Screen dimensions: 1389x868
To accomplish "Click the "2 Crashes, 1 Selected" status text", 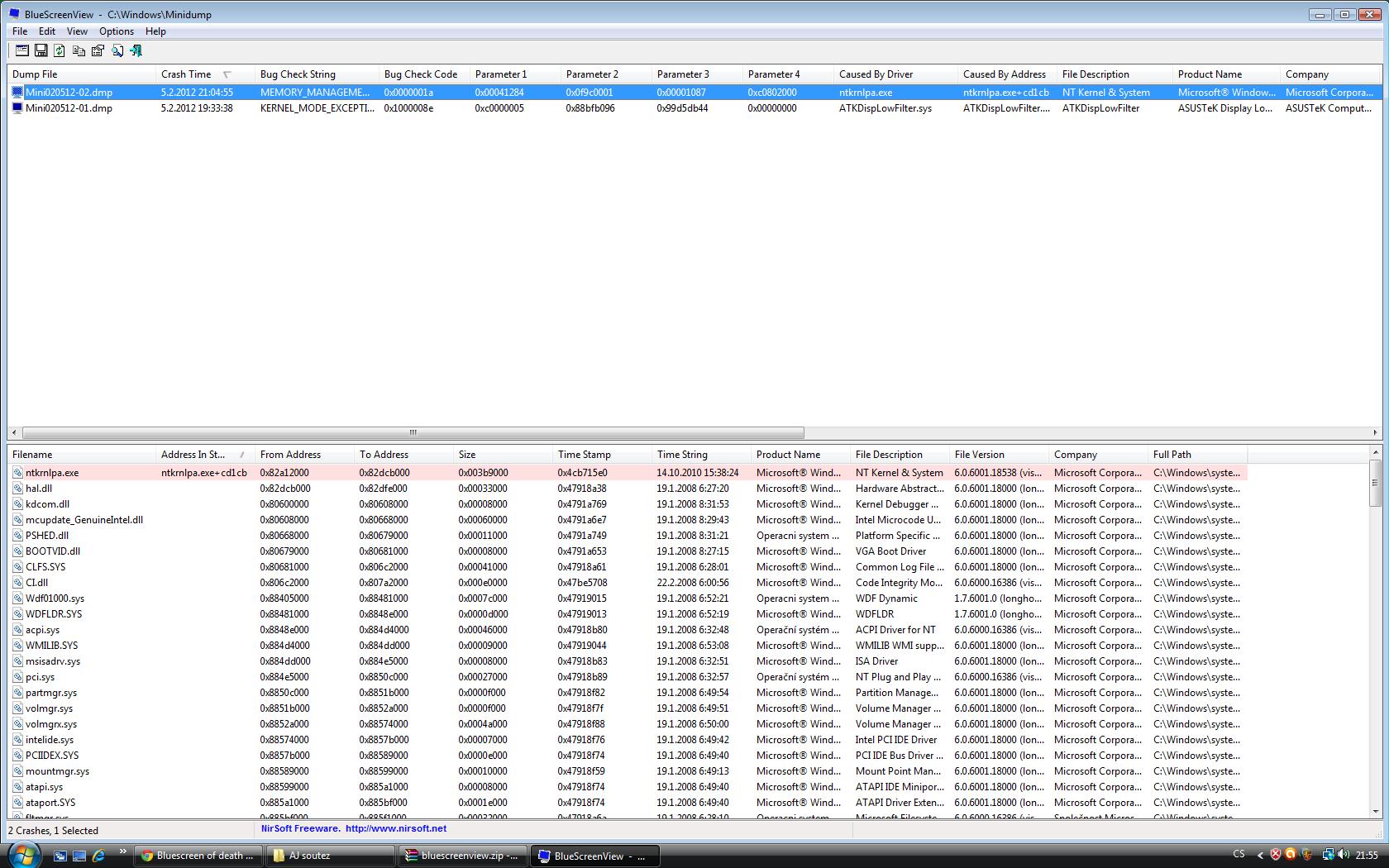I will click(54, 831).
